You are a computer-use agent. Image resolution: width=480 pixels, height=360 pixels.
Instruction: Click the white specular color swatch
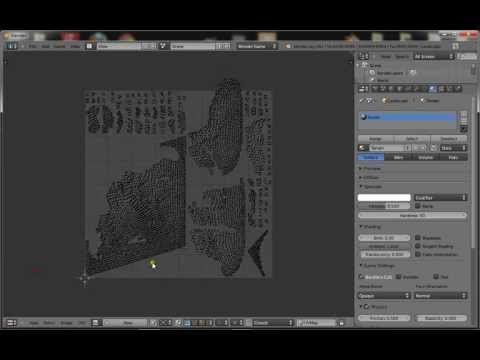point(384,198)
